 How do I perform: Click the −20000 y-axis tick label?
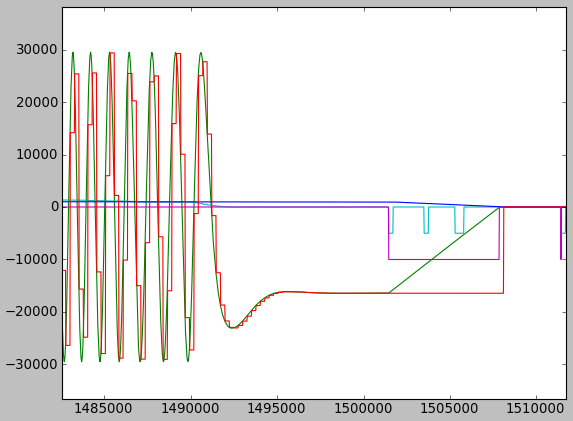point(32,312)
